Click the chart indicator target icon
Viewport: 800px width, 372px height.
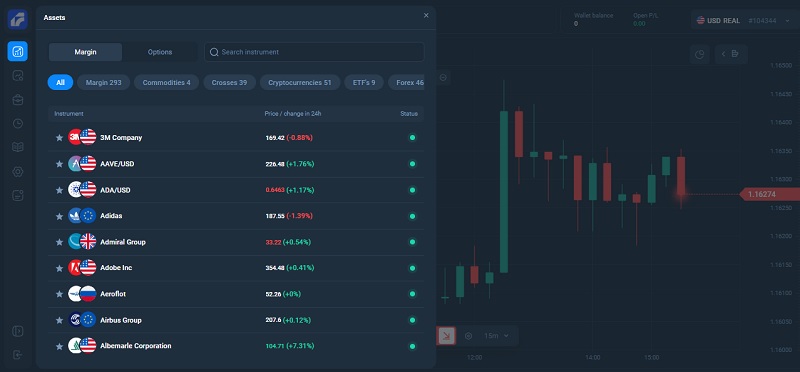pyautogui.click(x=468, y=336)
